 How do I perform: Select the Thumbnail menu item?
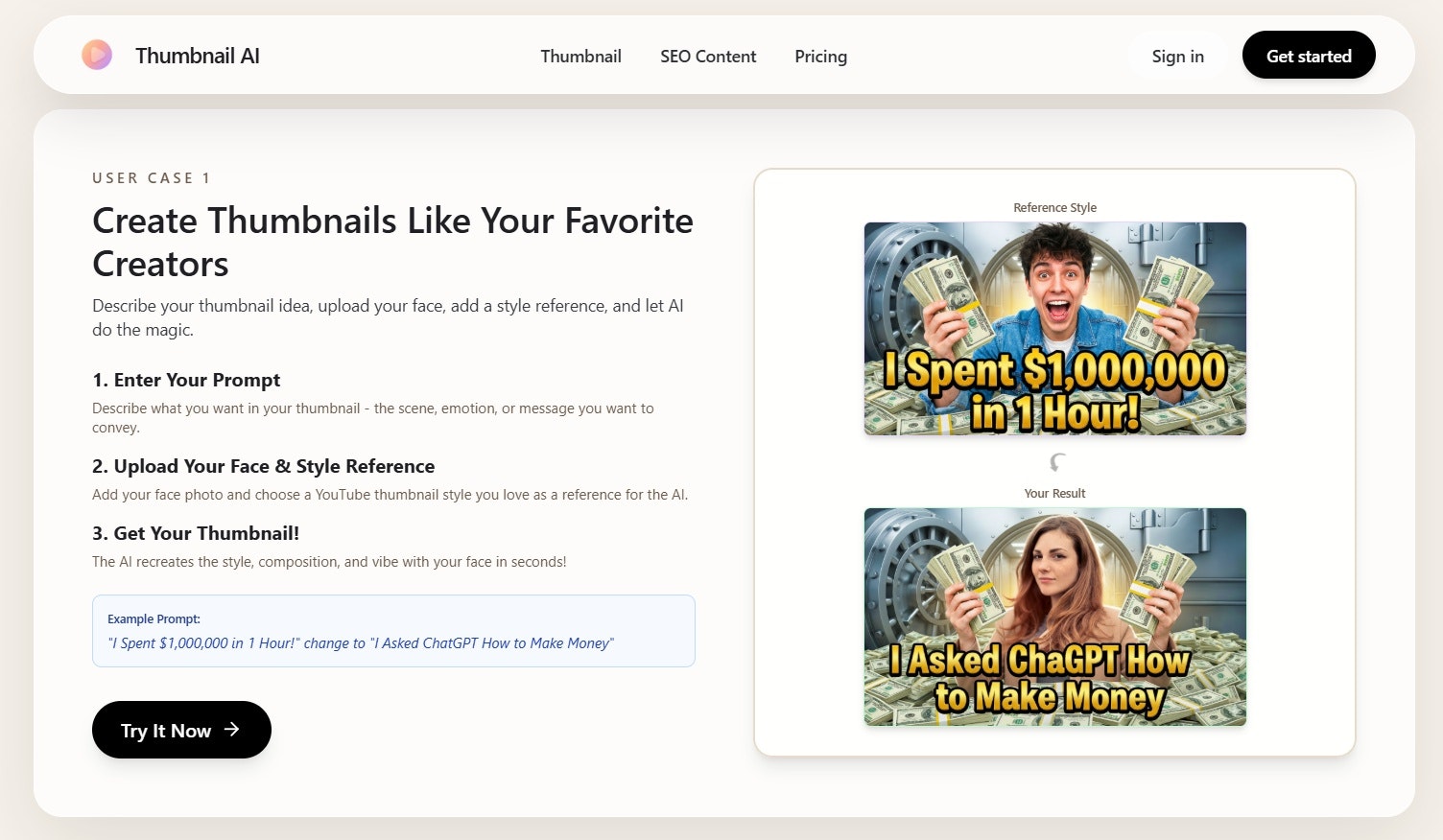(580, 56)
